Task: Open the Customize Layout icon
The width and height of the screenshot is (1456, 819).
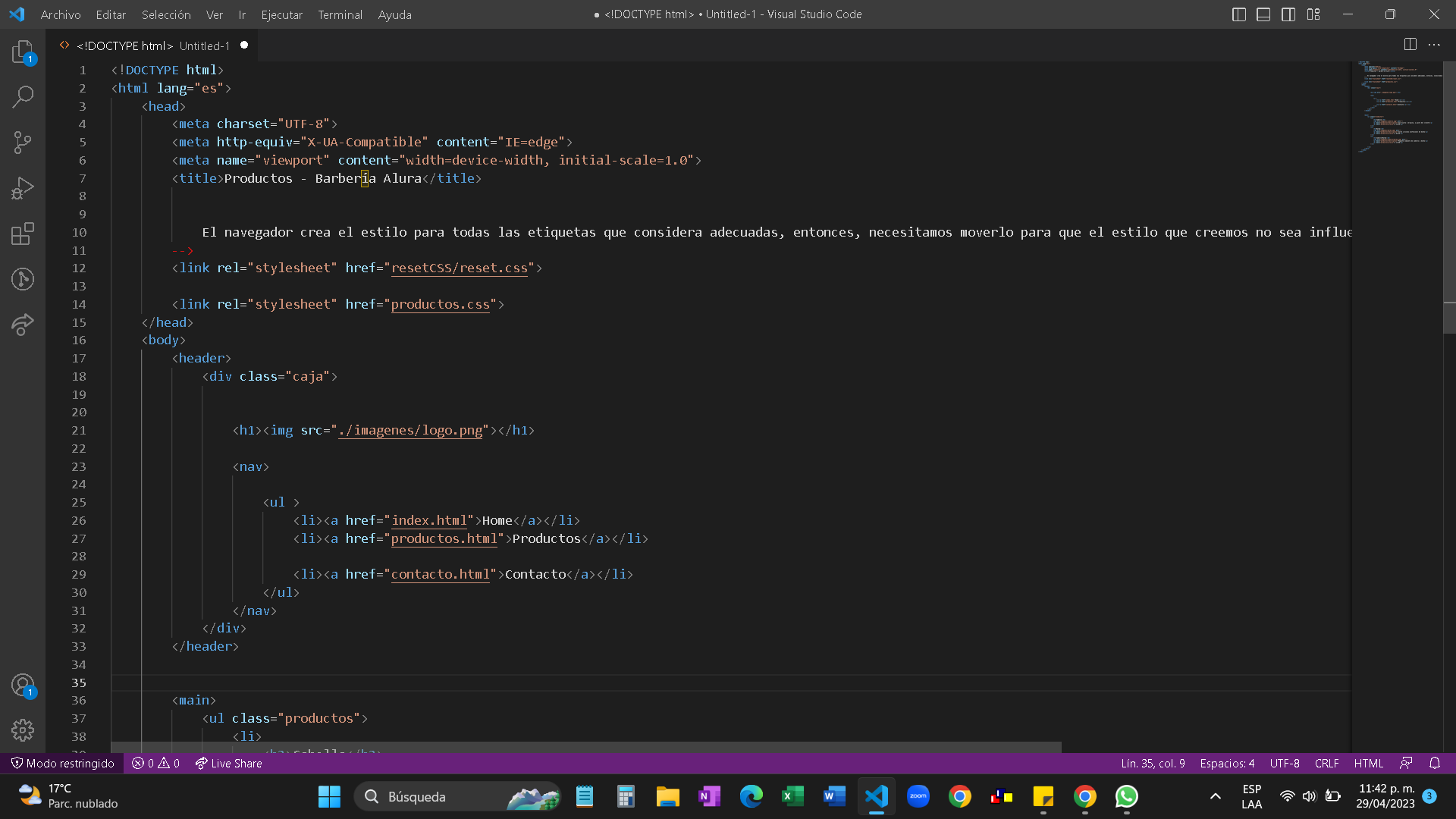Action: (x=1313, y=14)
